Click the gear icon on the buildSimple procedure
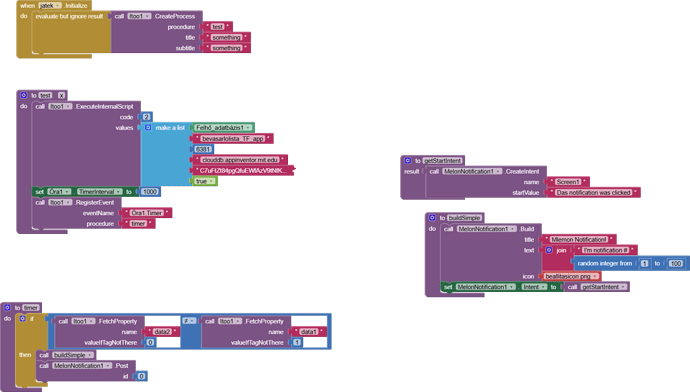Image resolution: width=690 pixels, height=392 pixels. pyautogui.click(x=432, y=218)
